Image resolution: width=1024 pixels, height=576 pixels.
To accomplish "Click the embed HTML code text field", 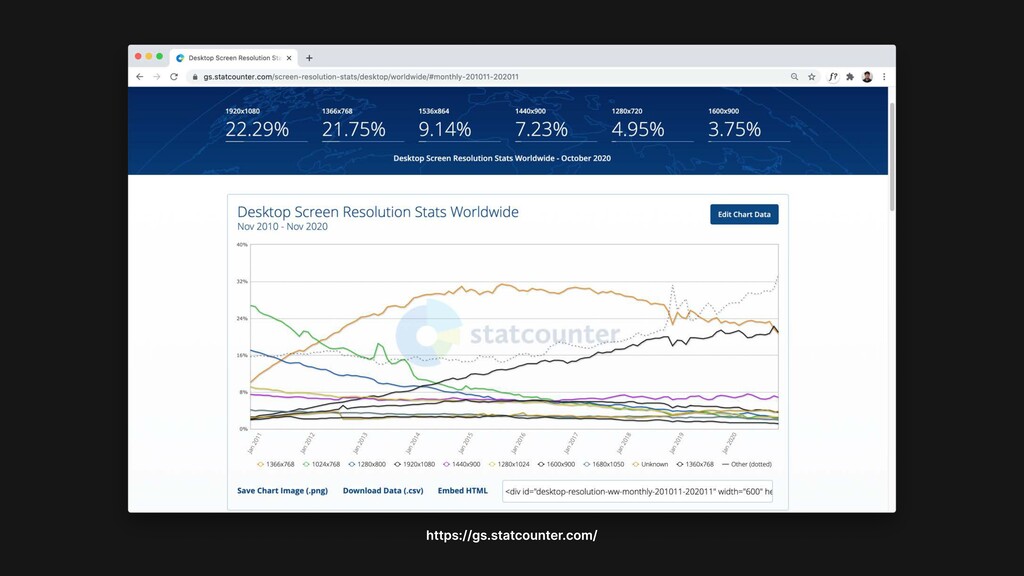I will pyautogui.click(x=637, y=491).
